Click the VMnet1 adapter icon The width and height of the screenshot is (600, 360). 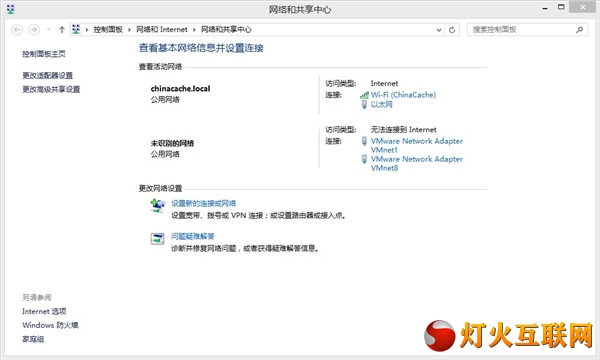coord(364,141)
